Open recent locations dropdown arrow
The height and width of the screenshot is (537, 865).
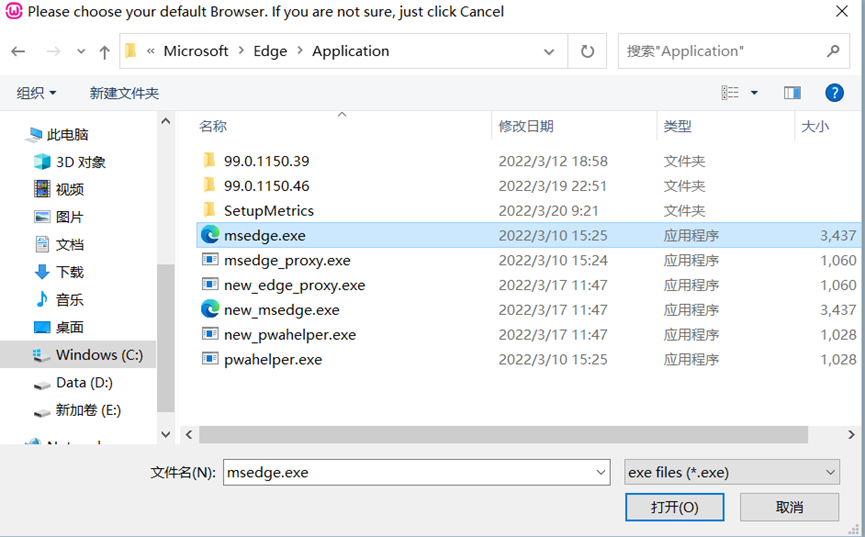click(81, 51)
